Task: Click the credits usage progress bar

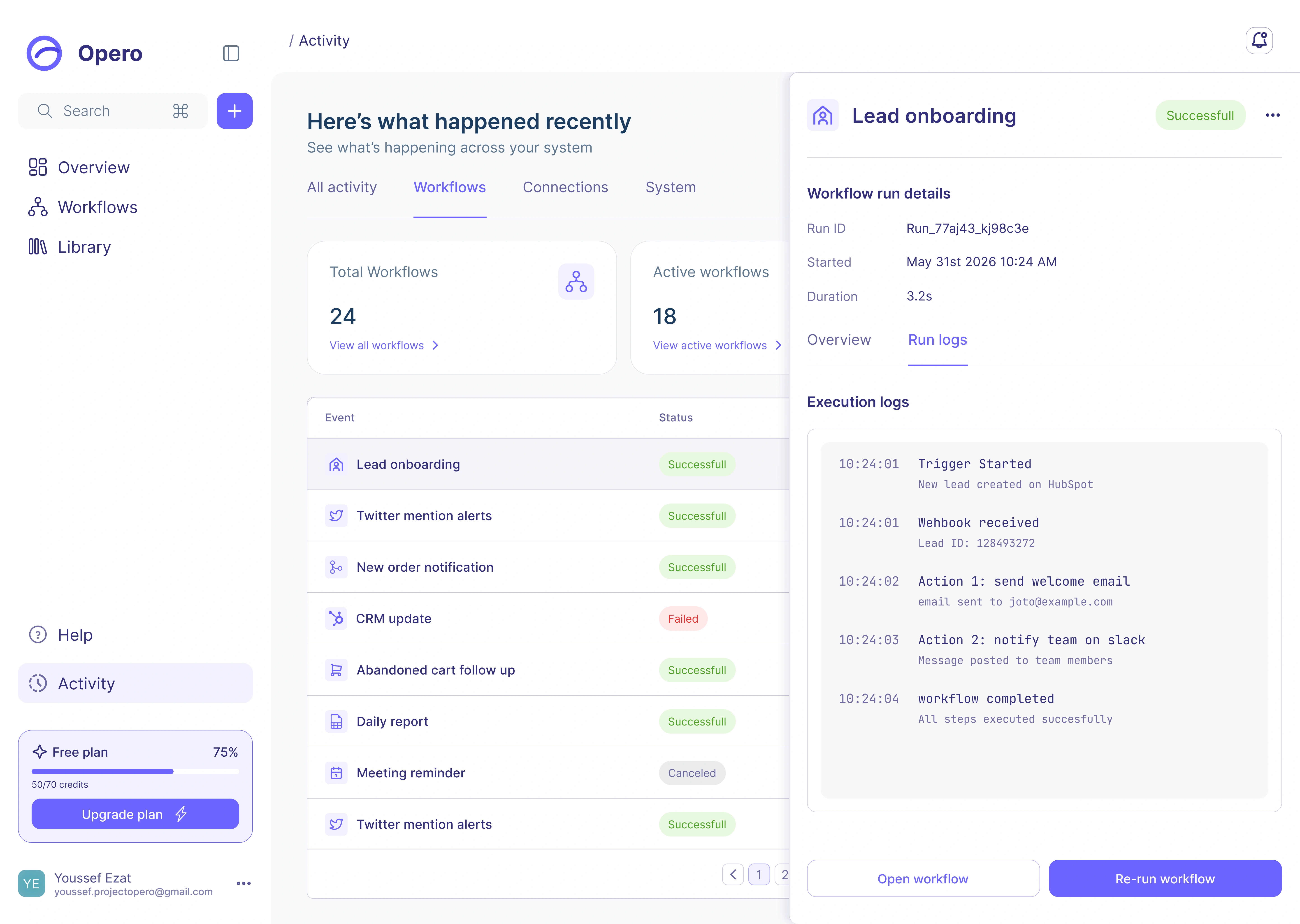Action: pyautogui.click(x=135, y=772)
